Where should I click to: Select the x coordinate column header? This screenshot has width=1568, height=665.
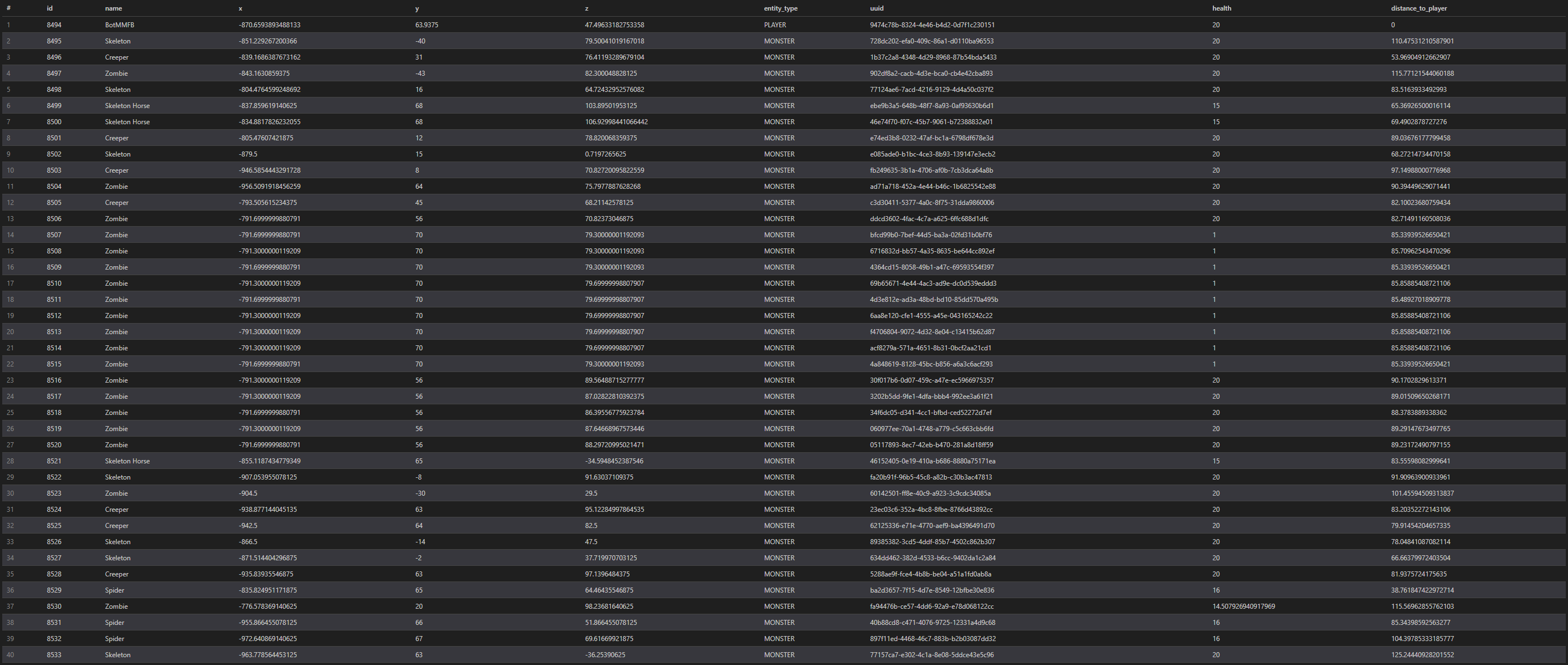tap(240, 8)
